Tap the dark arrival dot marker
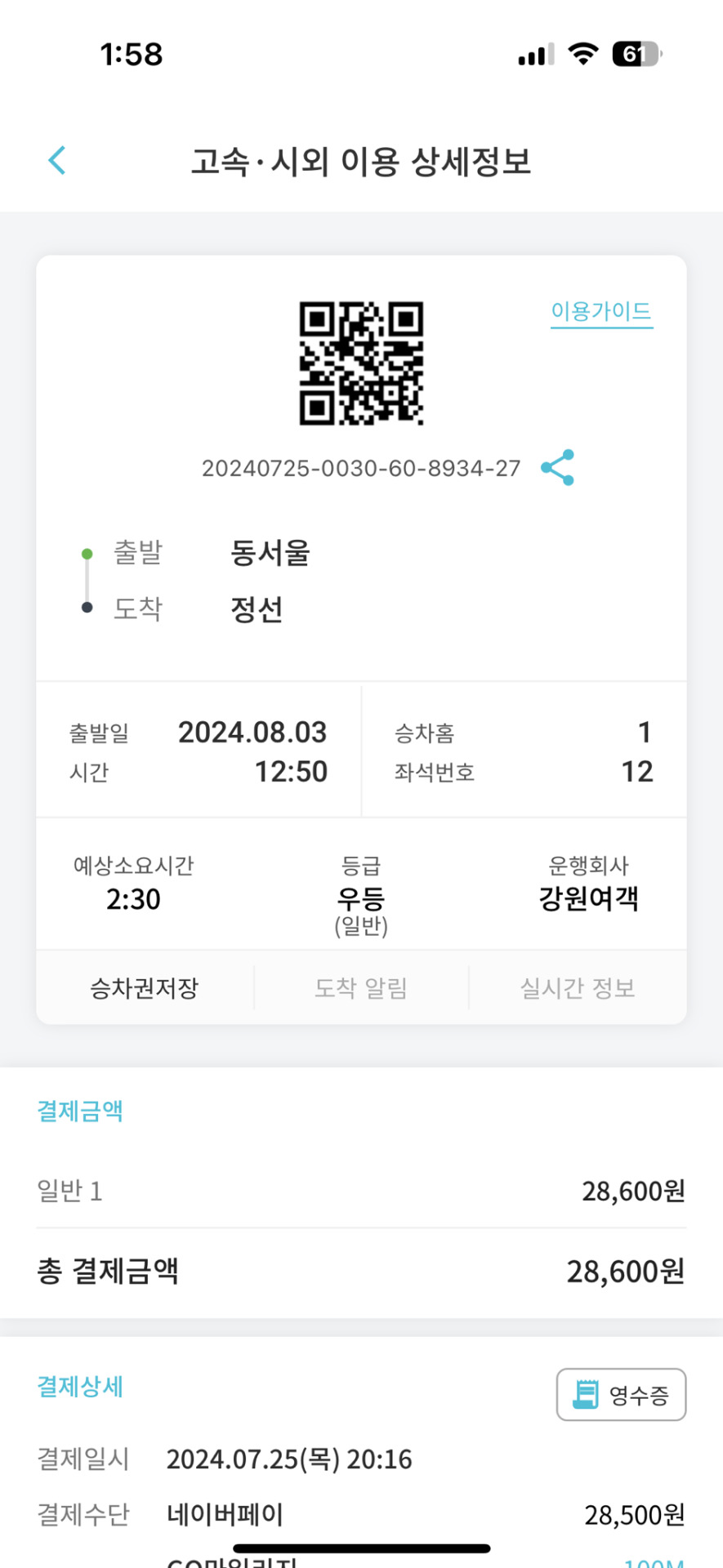Viewport: 723px width, 1568px height. click(x=87, y=608)
